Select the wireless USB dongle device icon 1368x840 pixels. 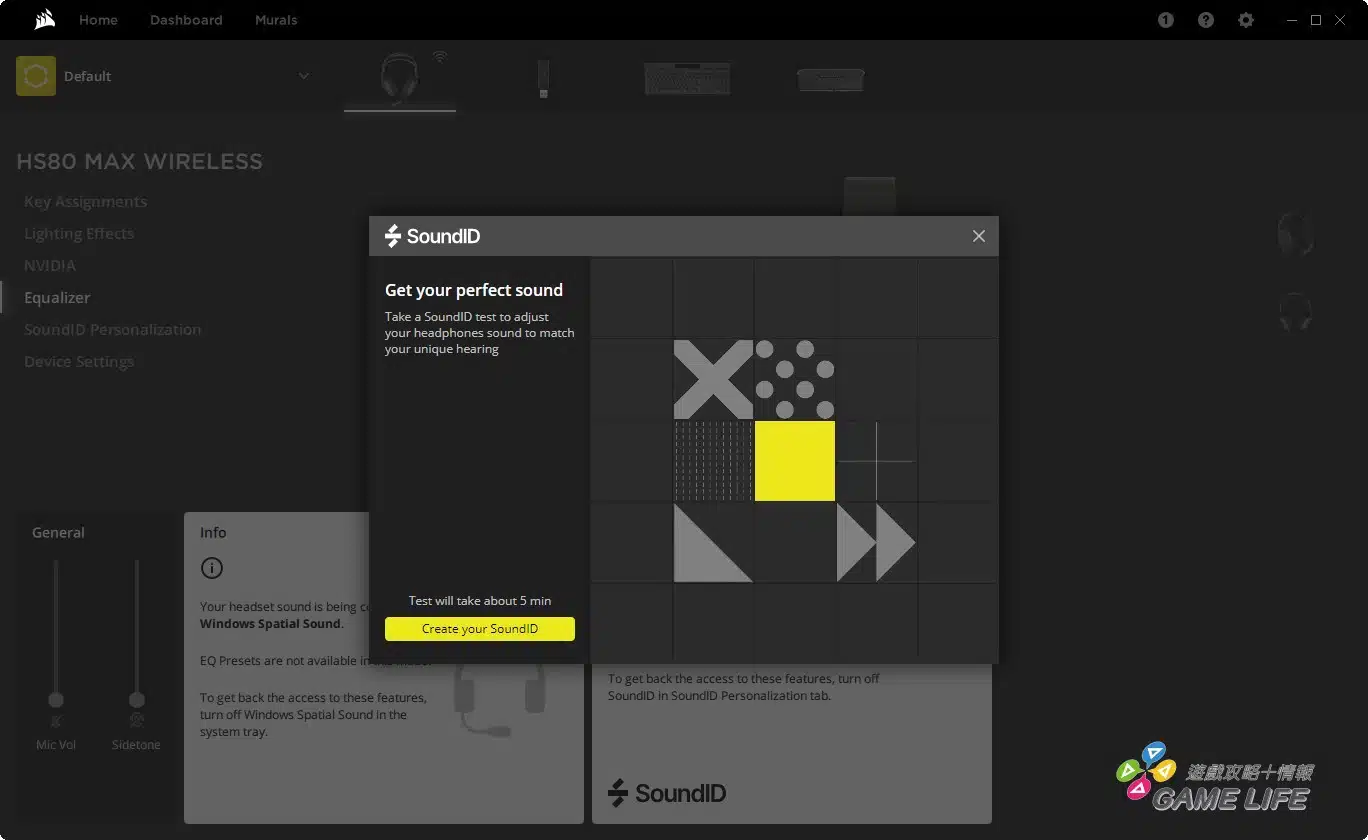point(543,78)
